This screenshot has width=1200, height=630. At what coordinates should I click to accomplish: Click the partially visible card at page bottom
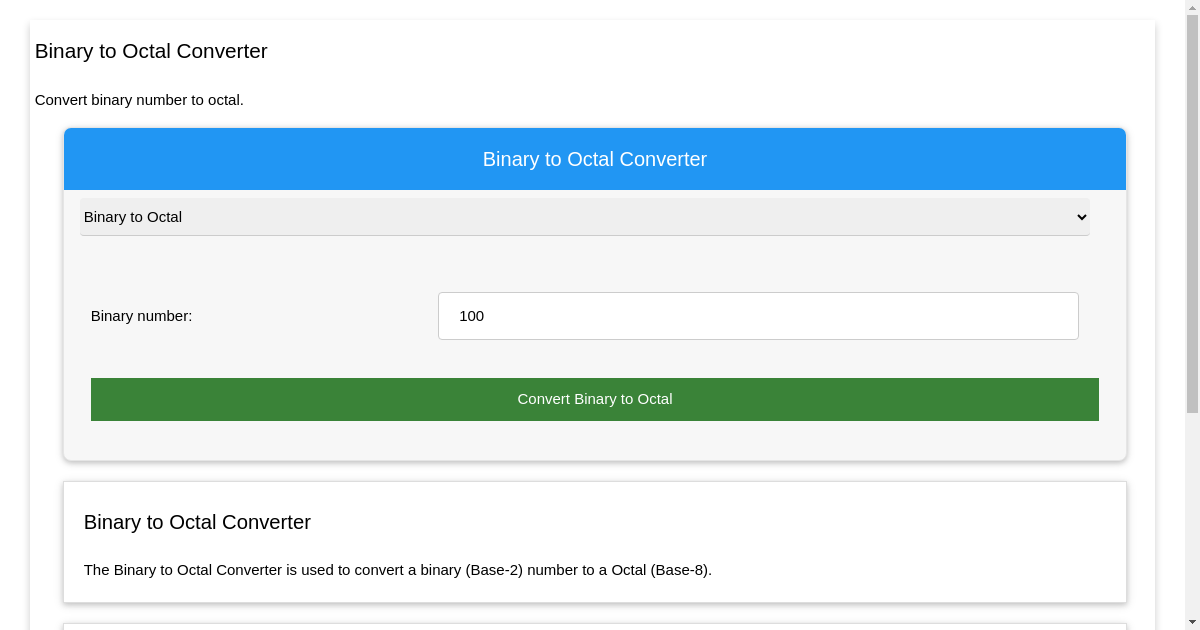coord(594,625)
